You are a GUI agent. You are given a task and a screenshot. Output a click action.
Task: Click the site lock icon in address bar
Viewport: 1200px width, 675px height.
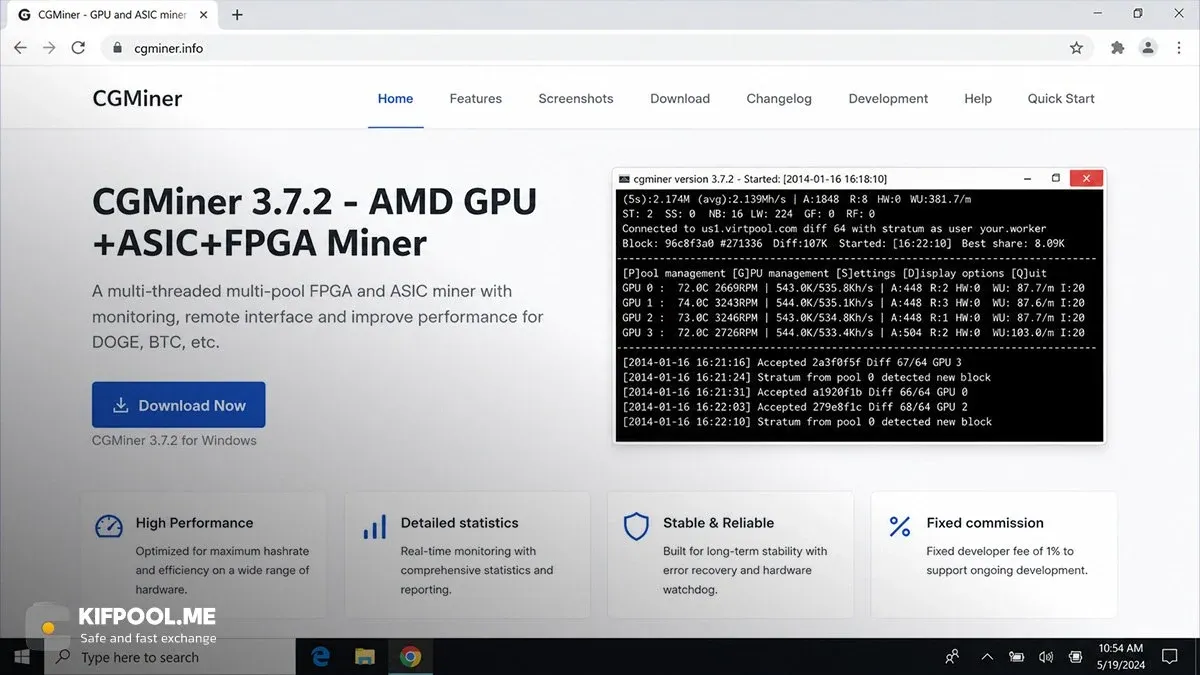click(x=117, y=48)
